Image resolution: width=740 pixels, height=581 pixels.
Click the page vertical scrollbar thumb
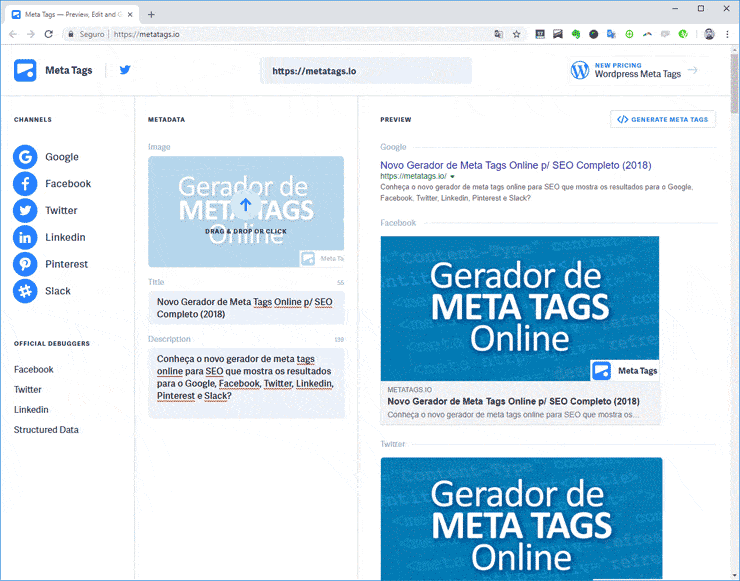(x=734, y=84)
